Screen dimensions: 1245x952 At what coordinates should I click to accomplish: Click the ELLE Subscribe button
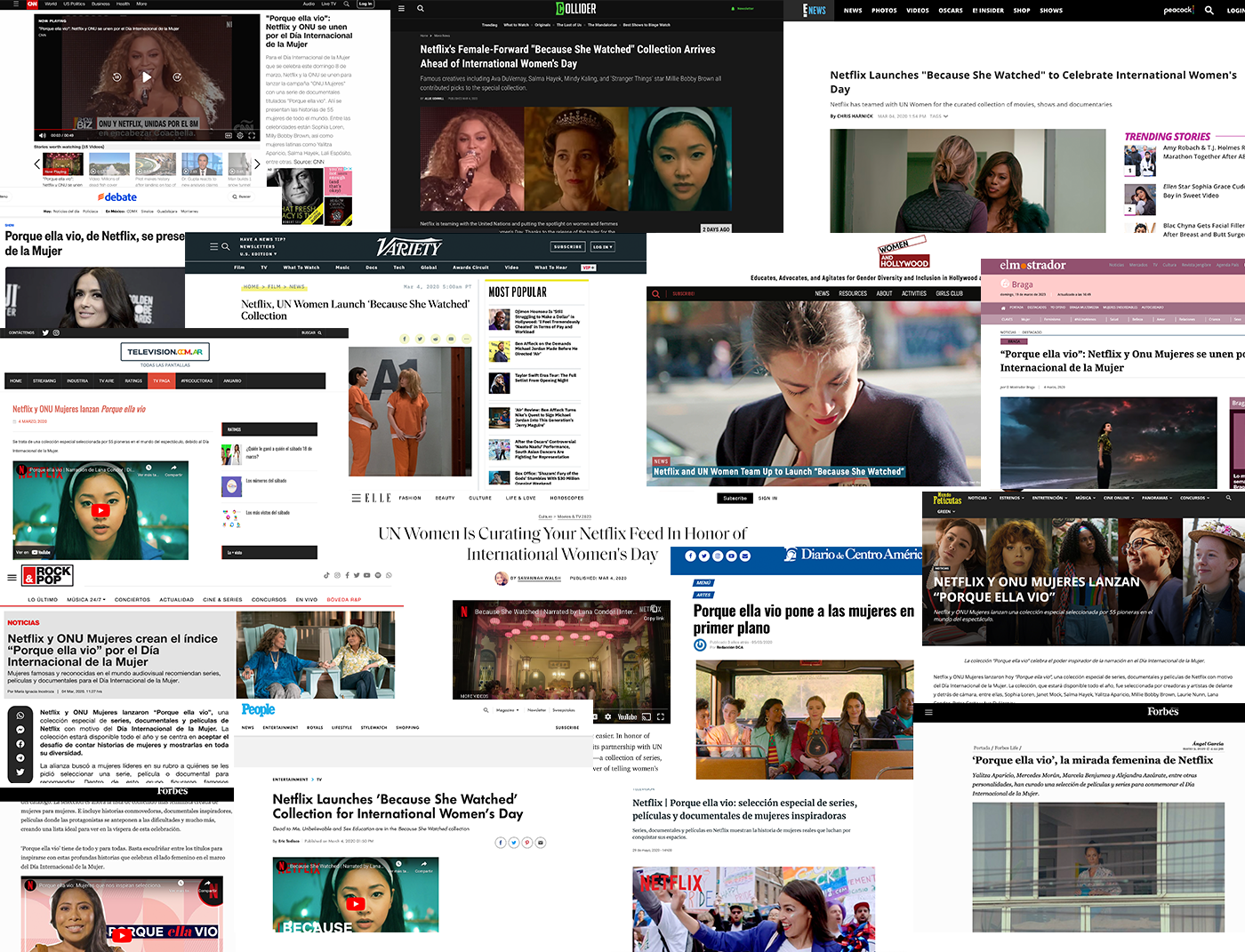pyautogui.click(x=735, y=499)
